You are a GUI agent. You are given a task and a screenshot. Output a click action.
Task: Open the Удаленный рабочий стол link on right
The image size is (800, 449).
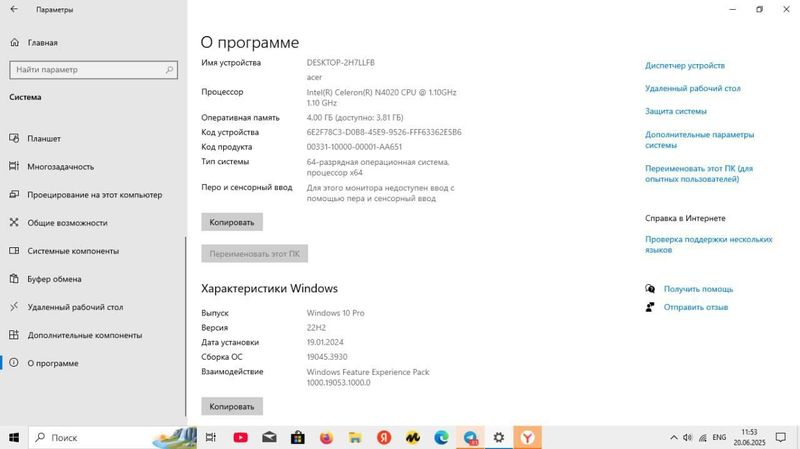click(692, 88)
